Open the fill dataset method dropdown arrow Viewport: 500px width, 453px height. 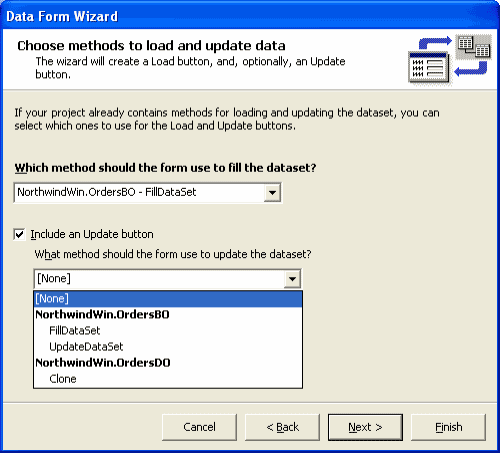point(272,192)
